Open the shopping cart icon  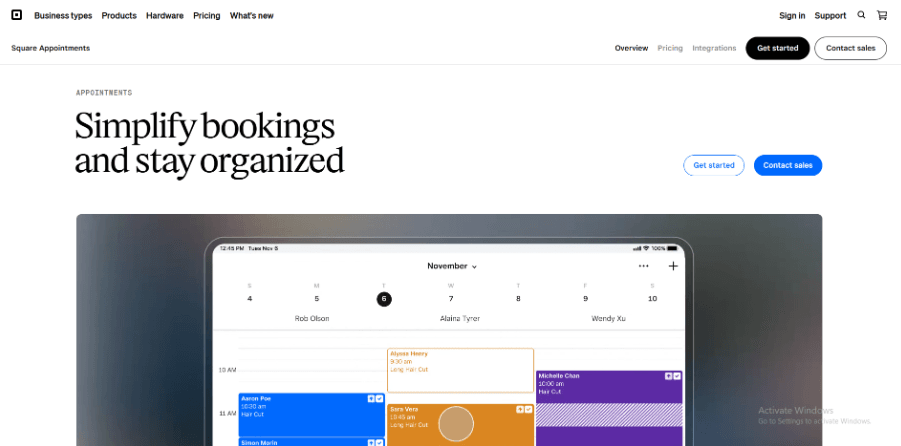[x=881, y=16]
